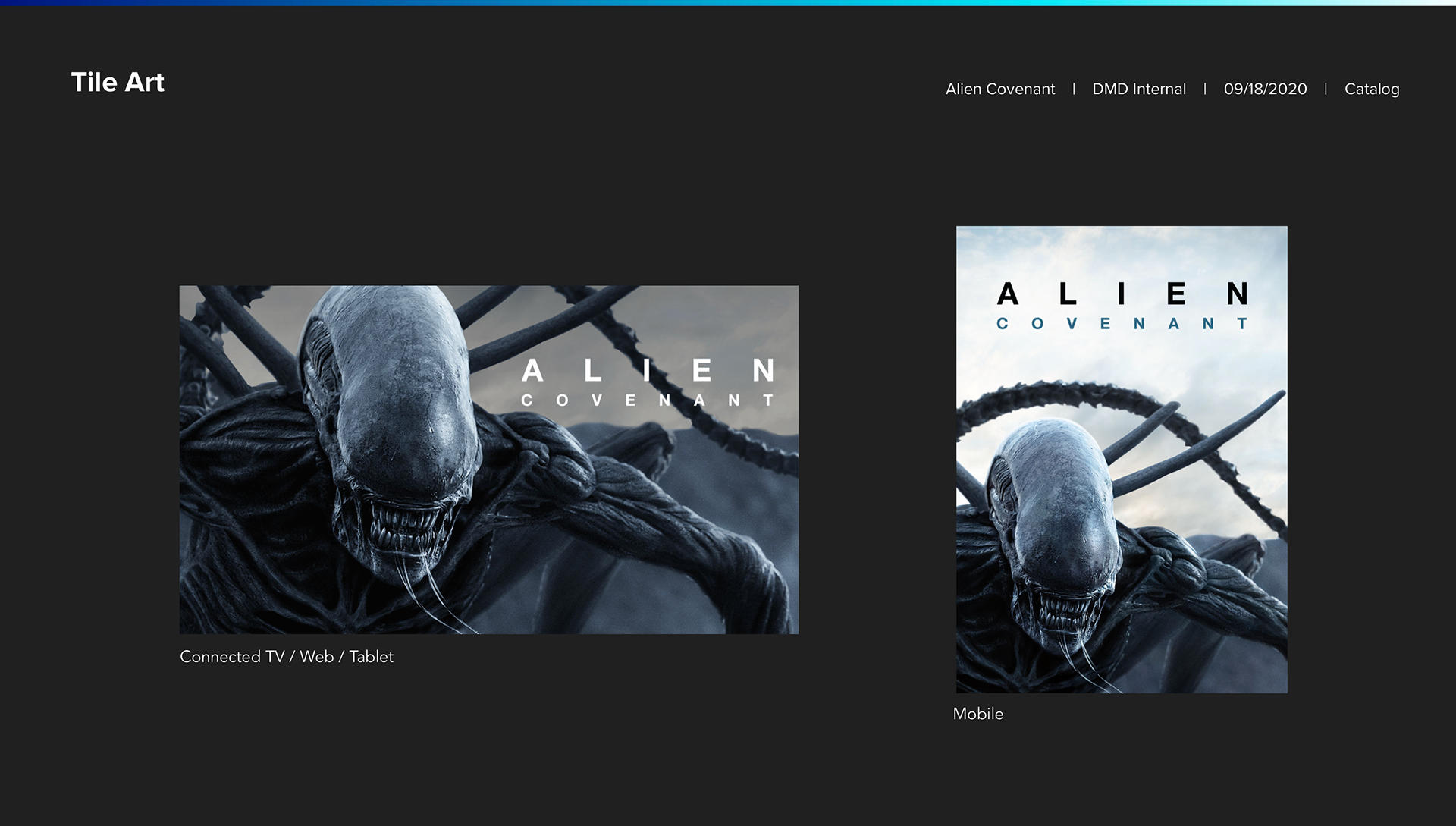Click black ALIEN title in mobile tile
The width and height of the screenshot is (1456, 826).
(x=1121, y=294)
